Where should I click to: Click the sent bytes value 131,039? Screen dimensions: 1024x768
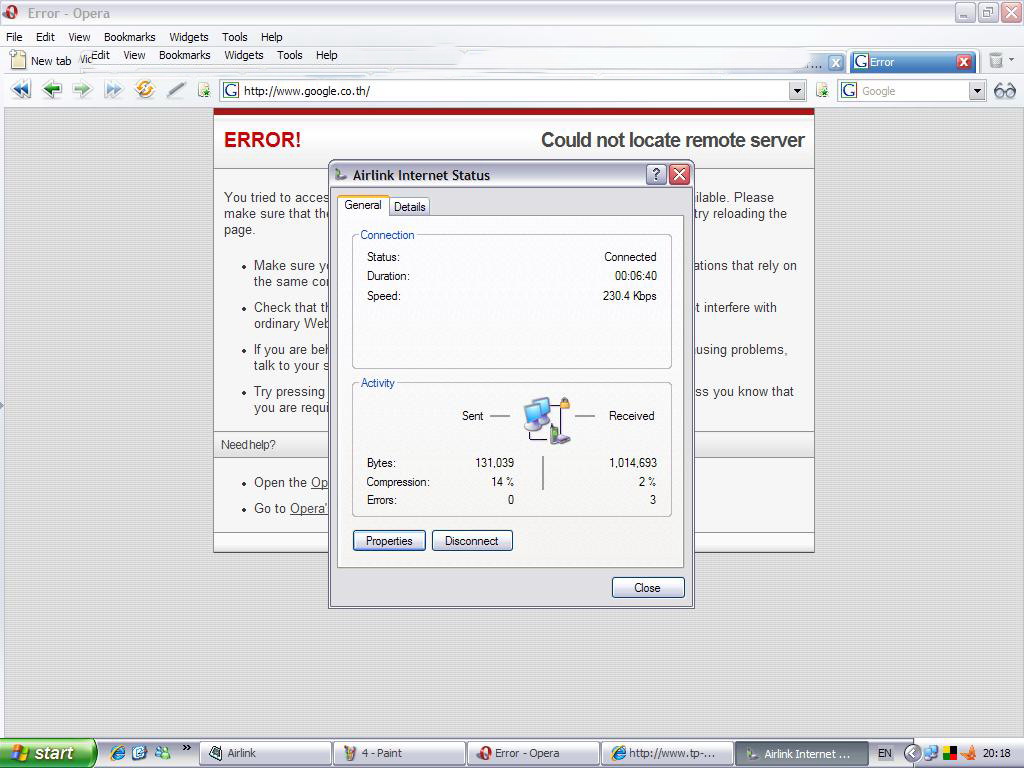pyautogui.click(x=494, y=462)
